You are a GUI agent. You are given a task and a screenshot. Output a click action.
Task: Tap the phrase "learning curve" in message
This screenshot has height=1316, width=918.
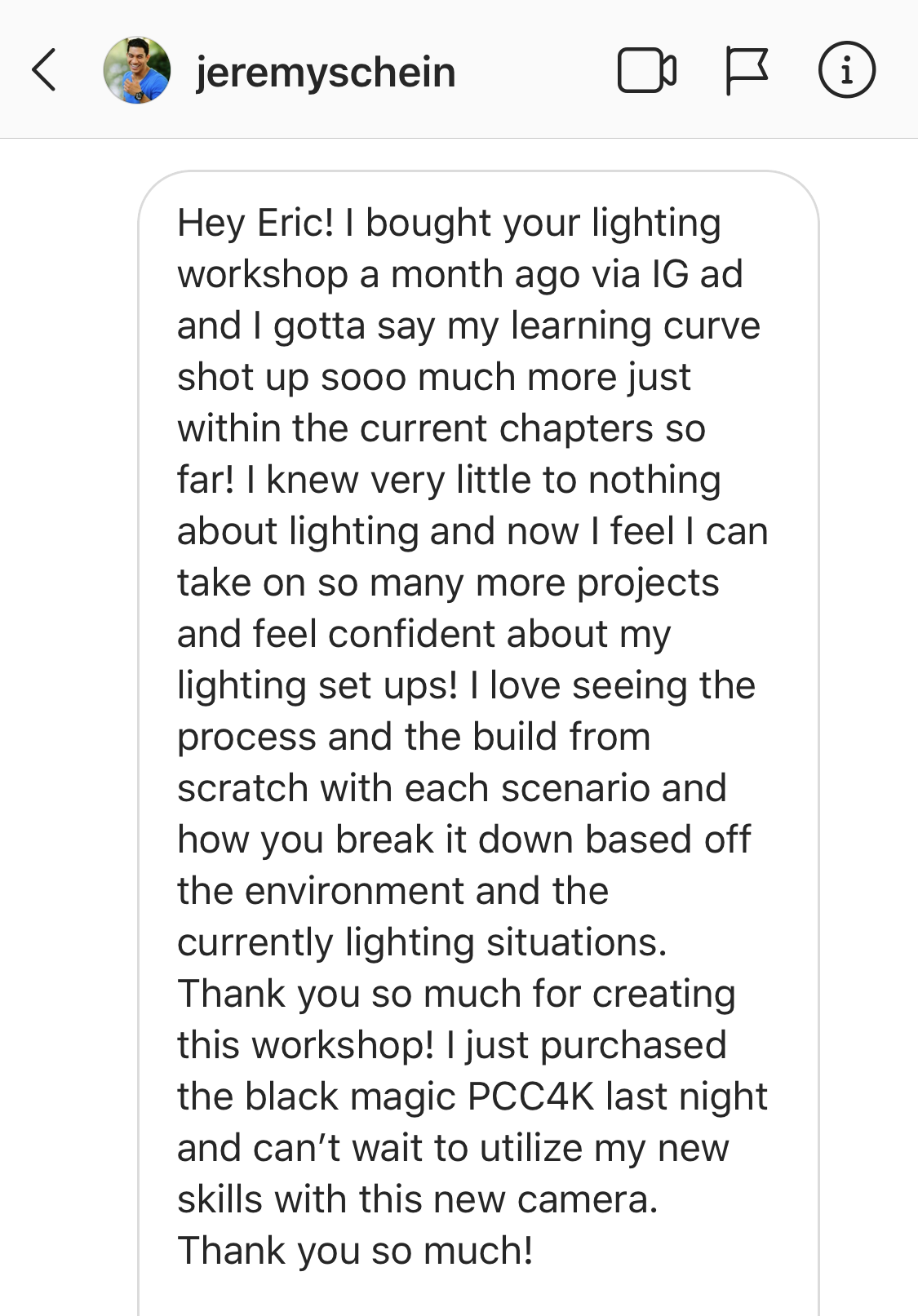pos(636,326)
